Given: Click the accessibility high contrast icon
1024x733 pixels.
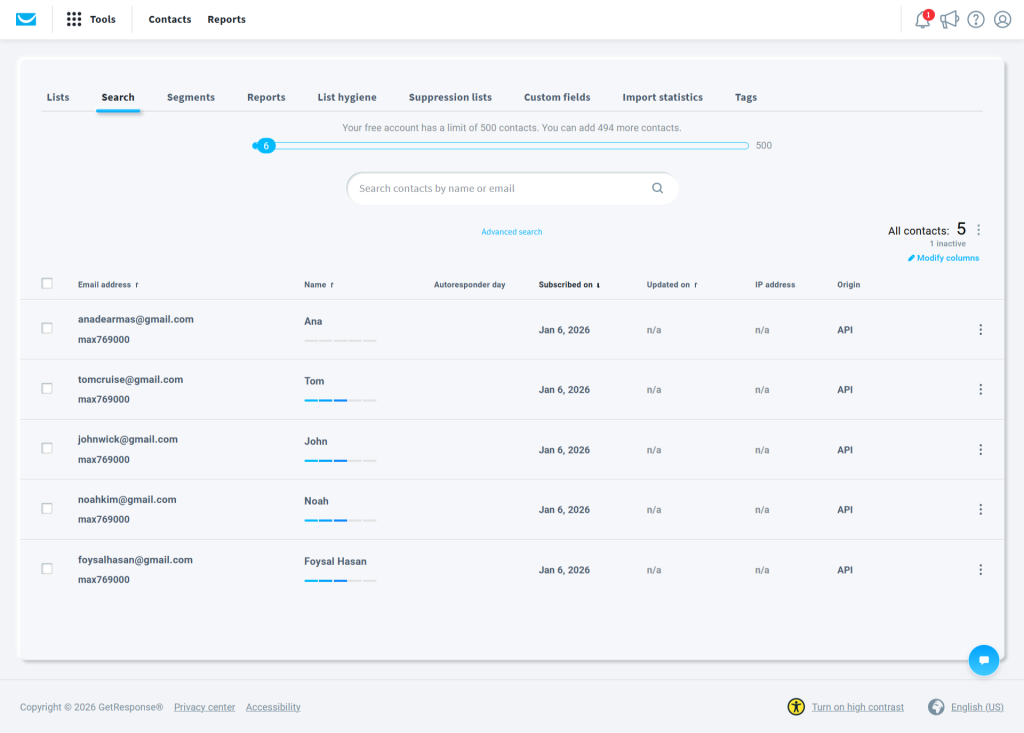Looking at the screenshot, I should pyautogui.click(x=796, y=707).
